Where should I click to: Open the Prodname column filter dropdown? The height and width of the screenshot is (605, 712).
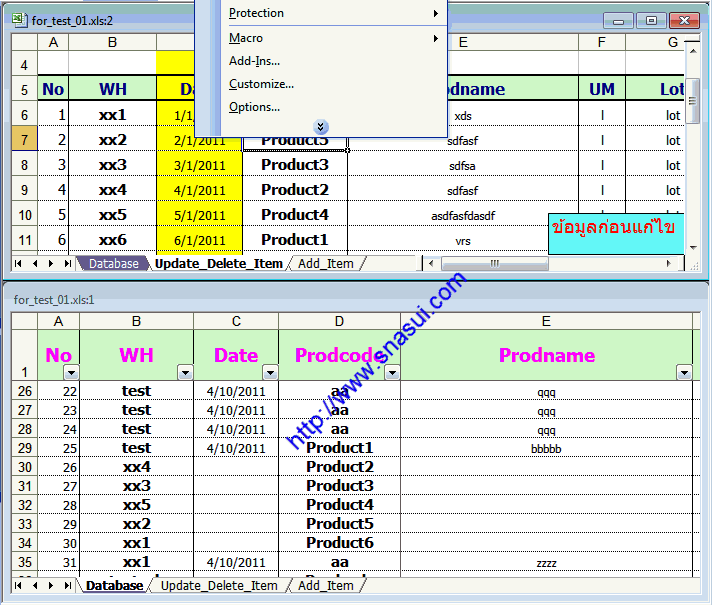click(x=684, y=373)
